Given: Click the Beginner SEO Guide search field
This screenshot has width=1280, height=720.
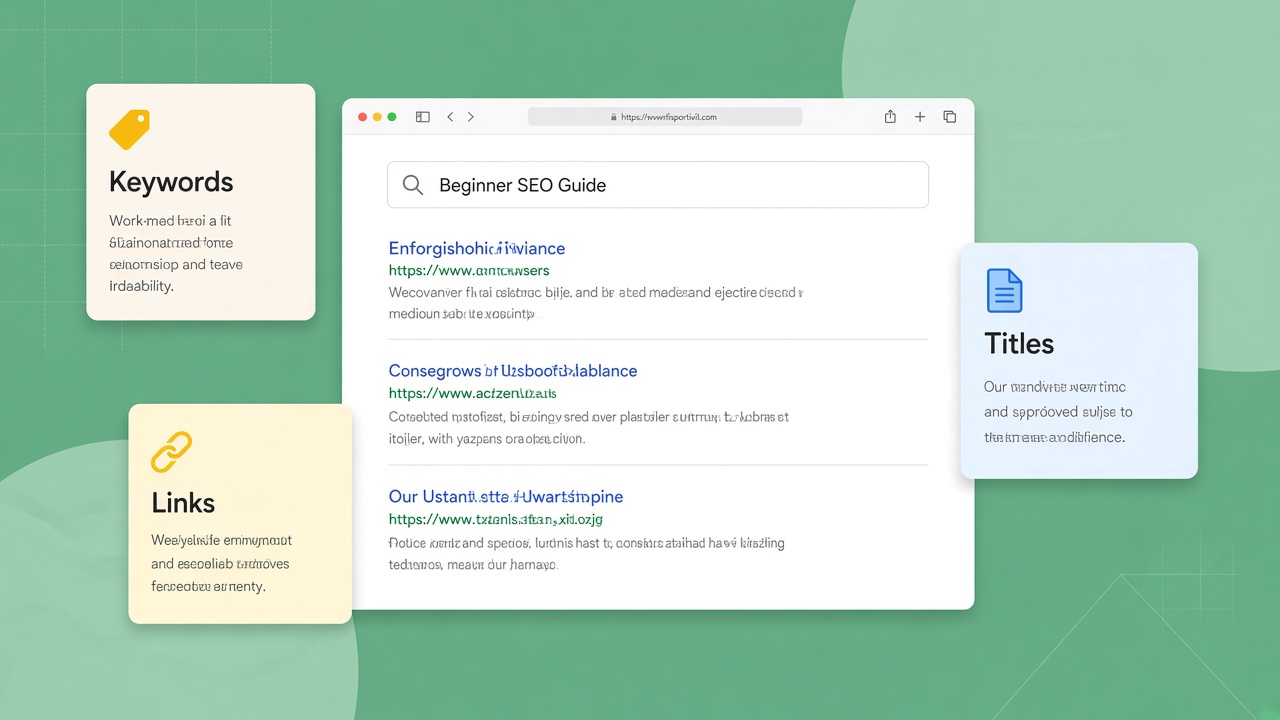Looking at the screenshot, I should coord(658,185).
